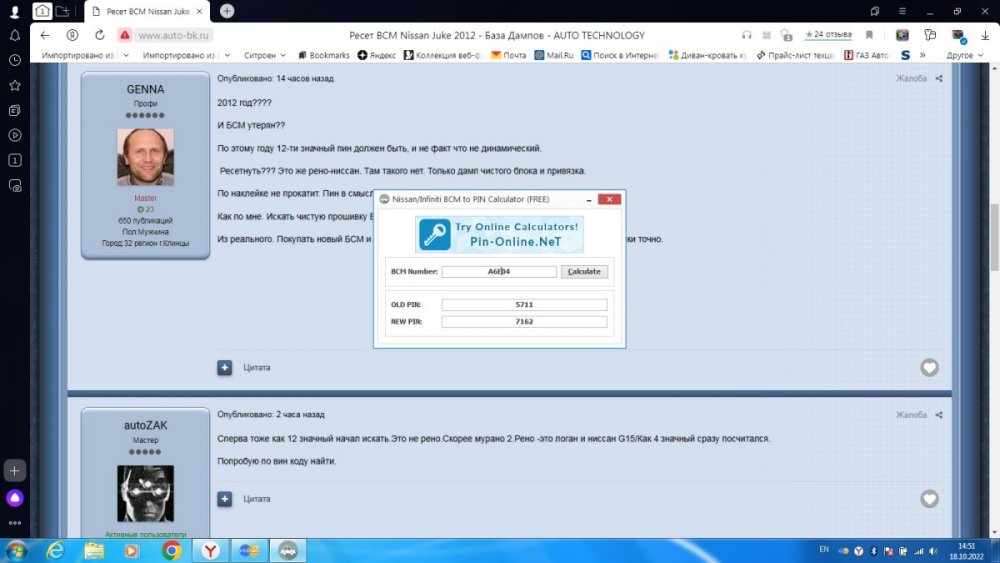Click the page vertical scrollbar

[x=994, y=236]
